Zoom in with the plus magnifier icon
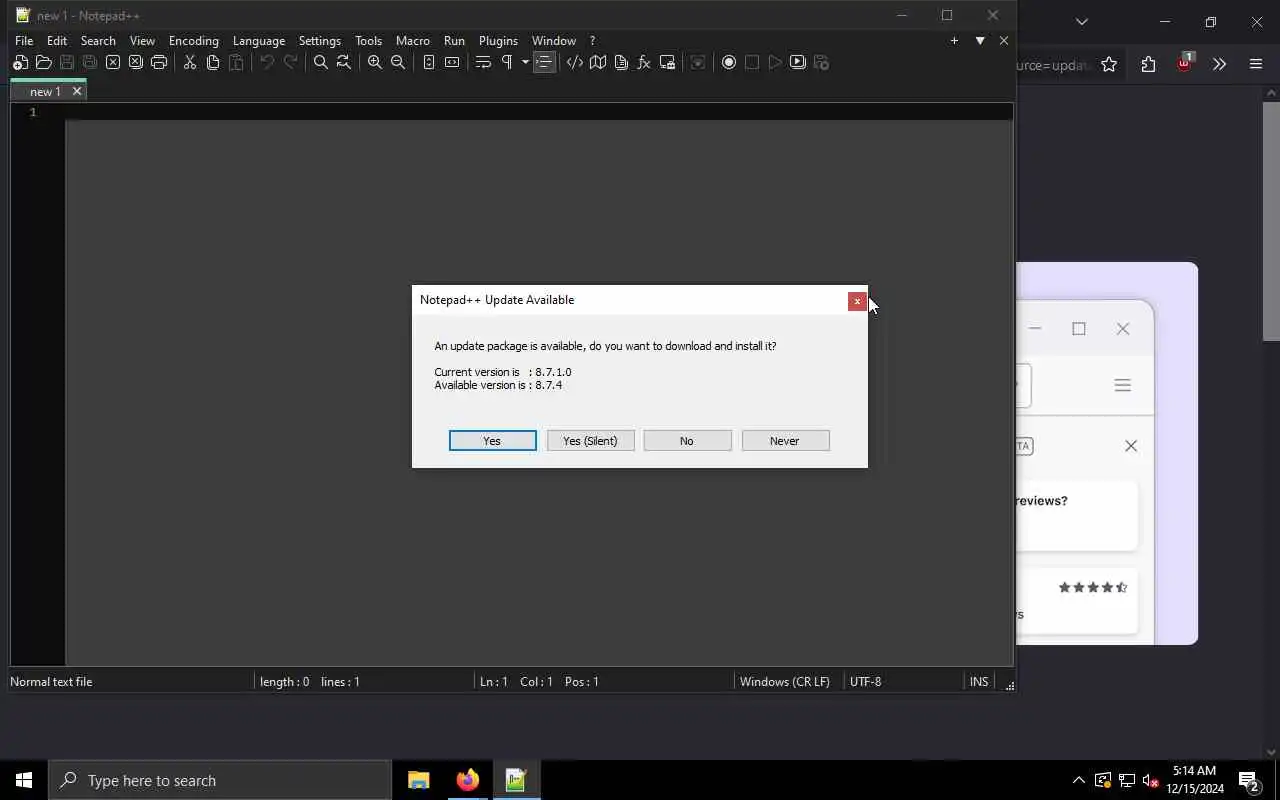 375,62
